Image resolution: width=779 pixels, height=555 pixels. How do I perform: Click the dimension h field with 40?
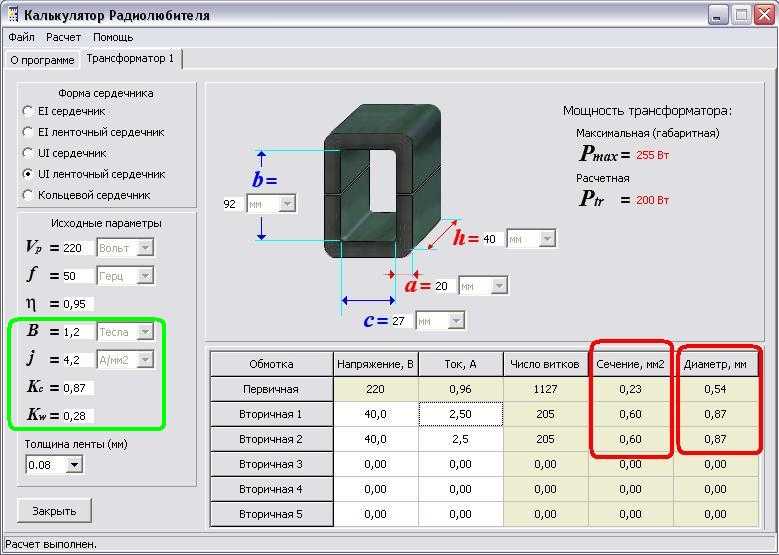[492, 239]
